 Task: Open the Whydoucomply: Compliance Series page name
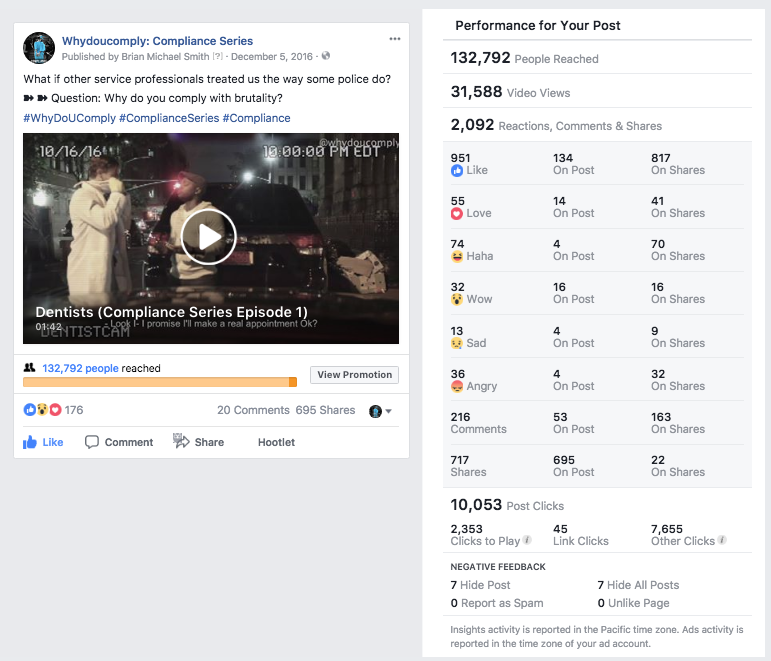point(157,40)
